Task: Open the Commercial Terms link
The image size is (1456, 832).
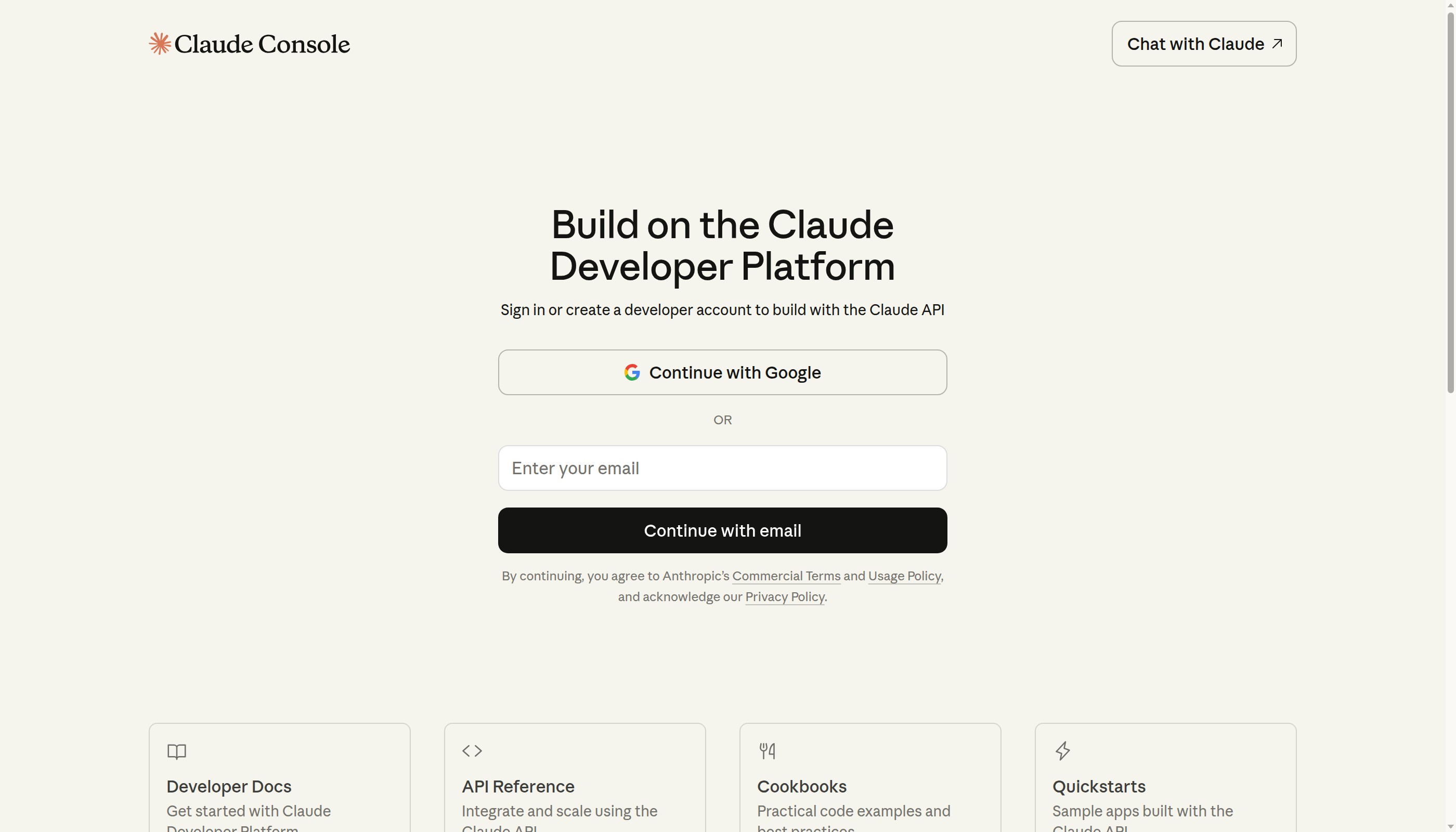Action: click(x=786, y=576)
